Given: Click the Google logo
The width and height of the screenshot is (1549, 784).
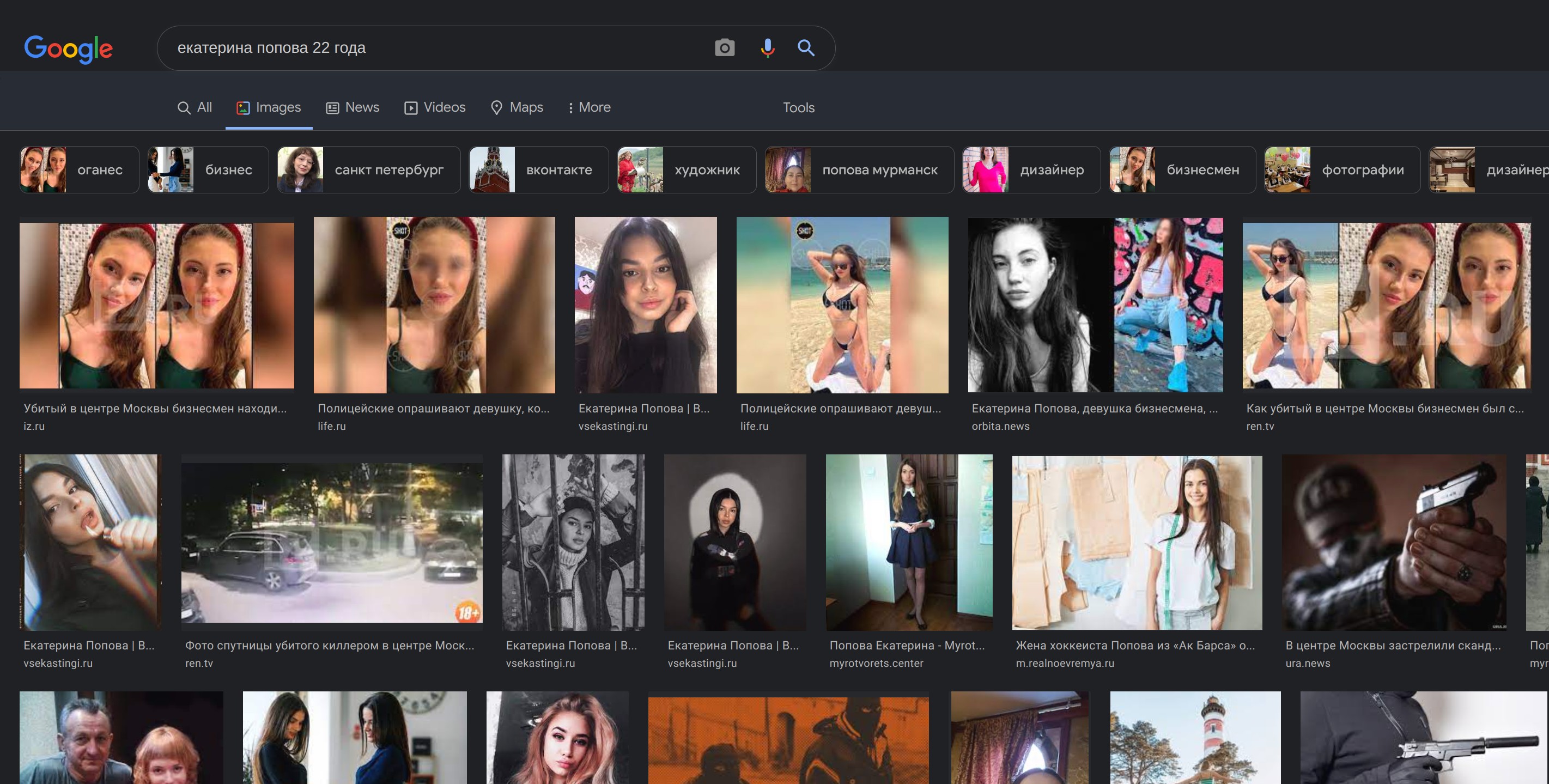Looking at the screenshot, I should click(69, 48).
